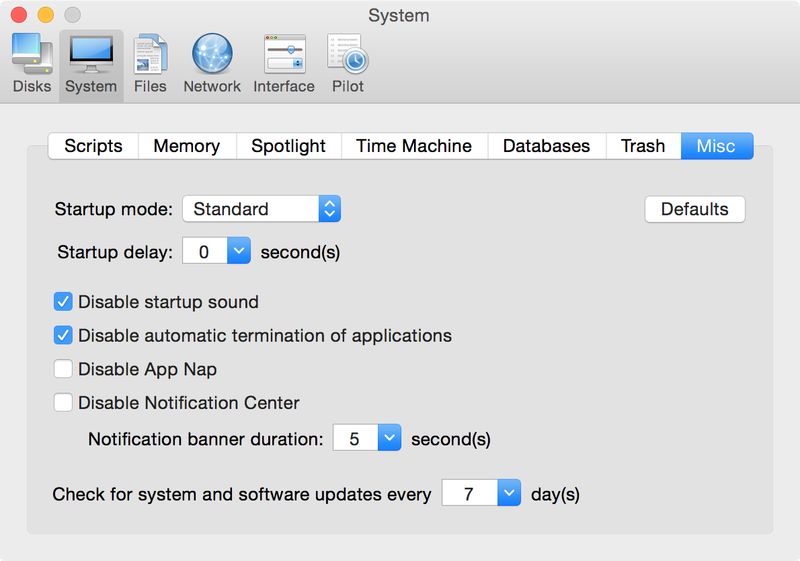Click the Defaults button

click(x=694, y=209)
